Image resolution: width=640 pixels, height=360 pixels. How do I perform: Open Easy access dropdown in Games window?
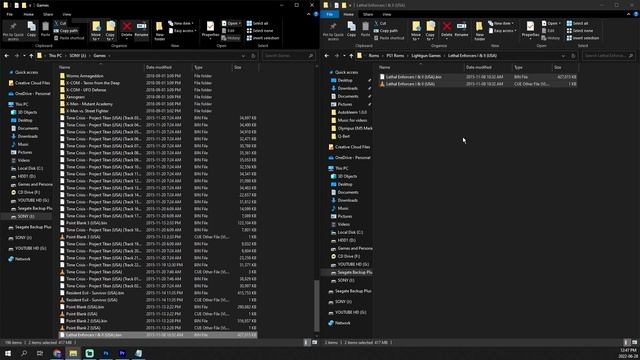pos(182,31)
